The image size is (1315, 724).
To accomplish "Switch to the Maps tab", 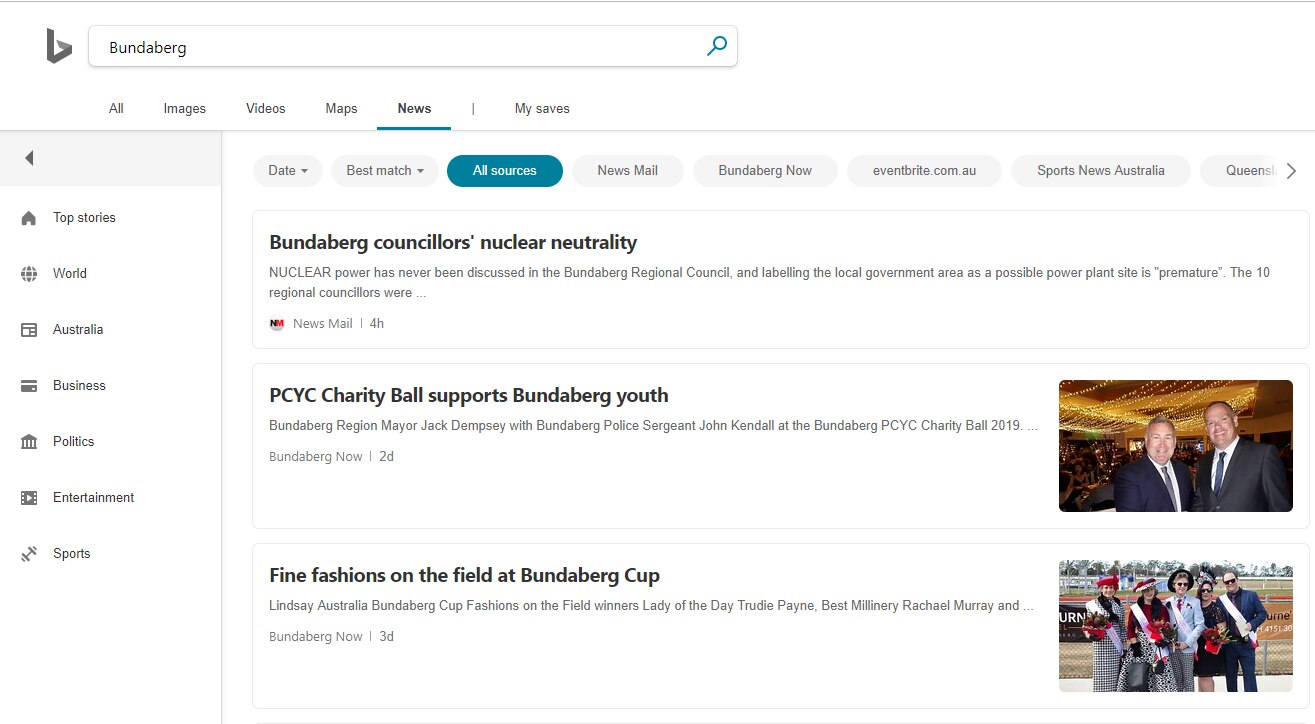I will point(340,108).
